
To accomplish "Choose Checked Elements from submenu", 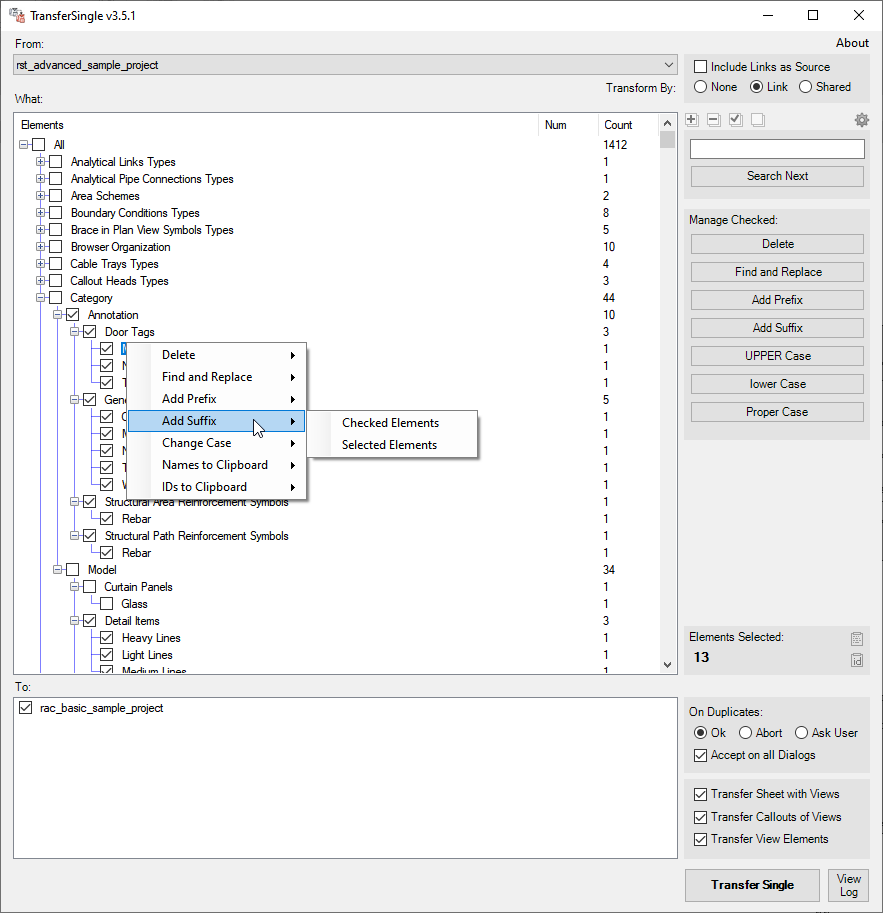I will pos(388,422).
